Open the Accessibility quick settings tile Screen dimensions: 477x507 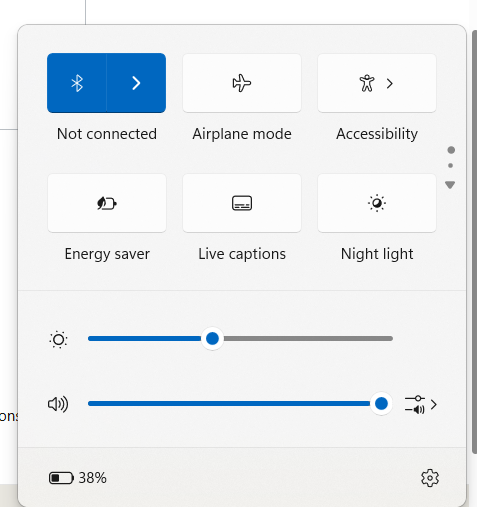coord(377,83)
